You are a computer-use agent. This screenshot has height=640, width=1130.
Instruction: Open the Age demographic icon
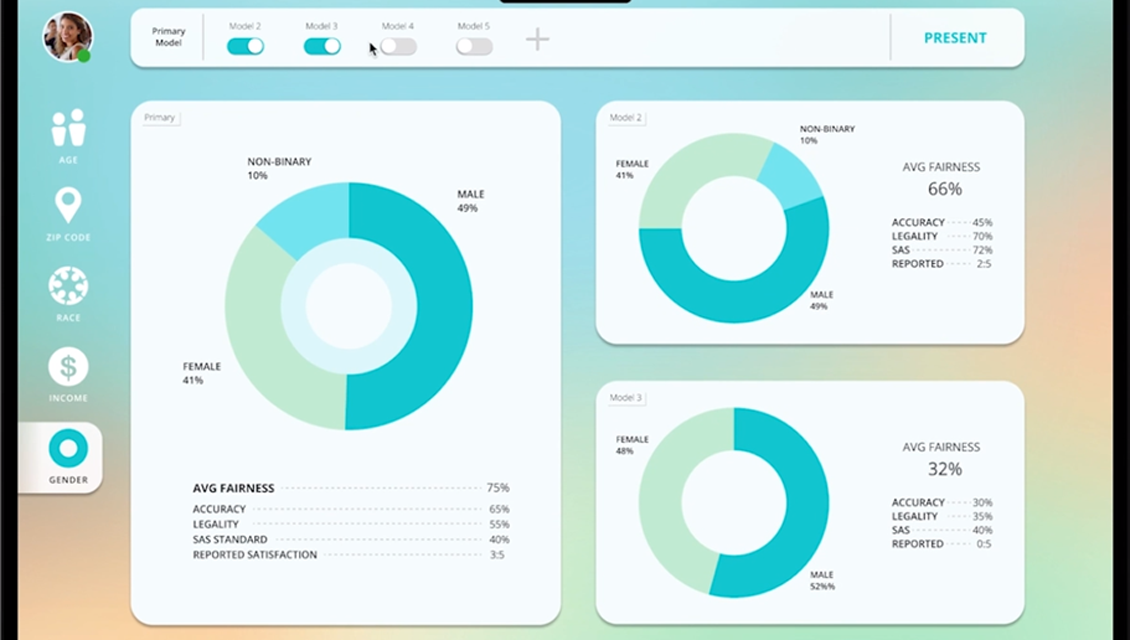coord(68,128)
